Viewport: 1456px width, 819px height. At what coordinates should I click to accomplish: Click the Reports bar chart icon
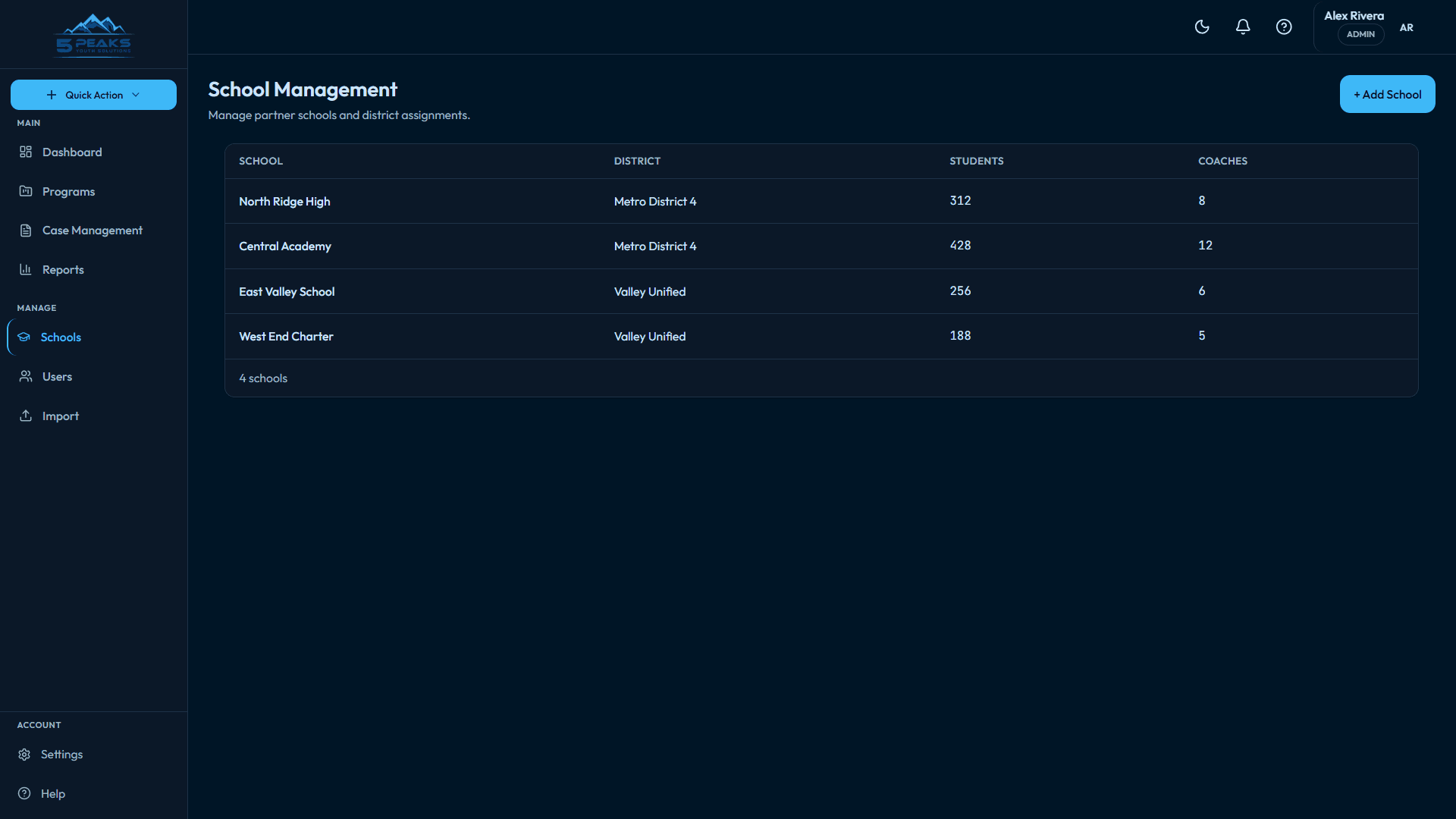(x=26, y=269)
